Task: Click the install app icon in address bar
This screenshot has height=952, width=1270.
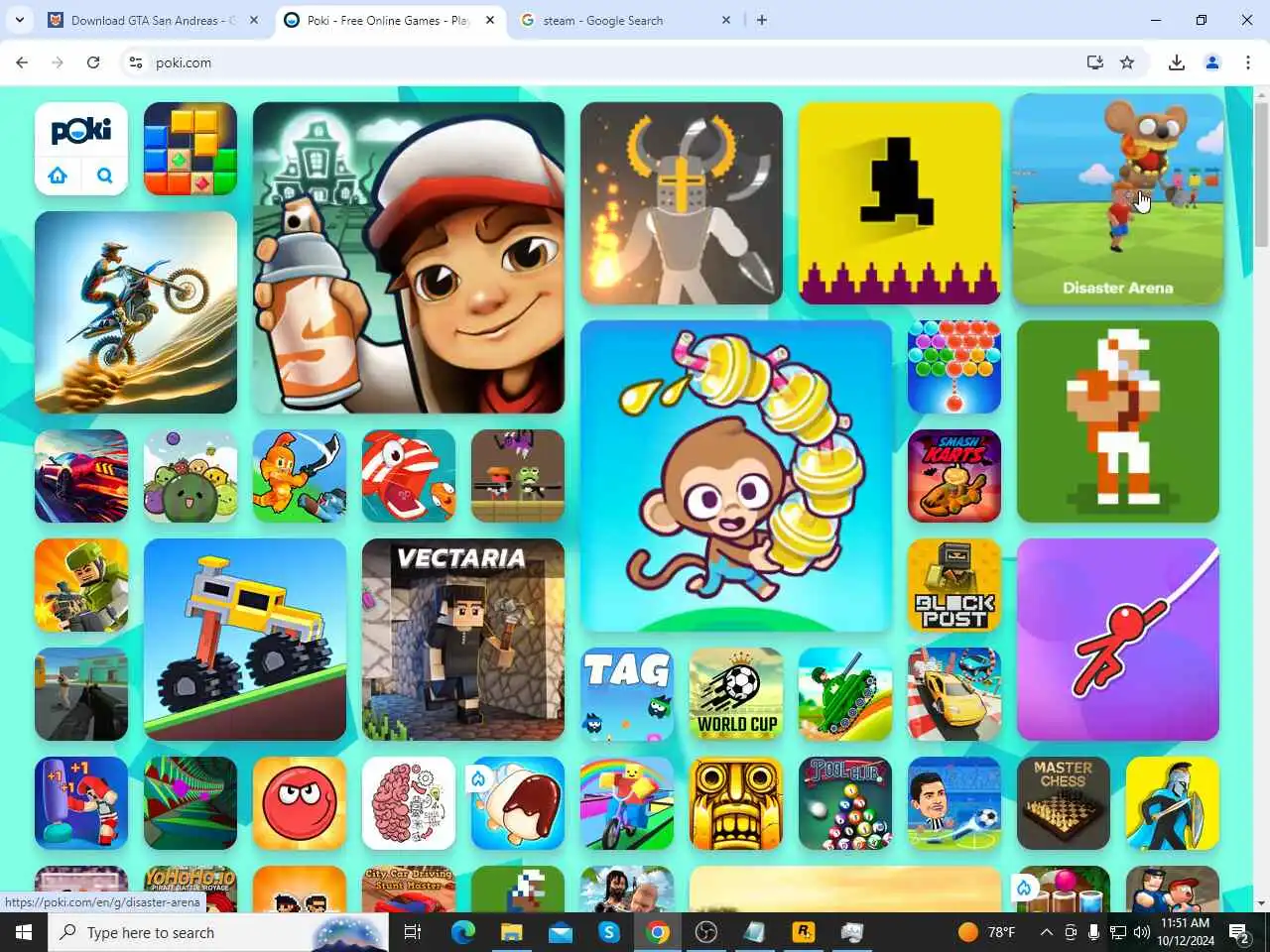Action: point(1095,62)
